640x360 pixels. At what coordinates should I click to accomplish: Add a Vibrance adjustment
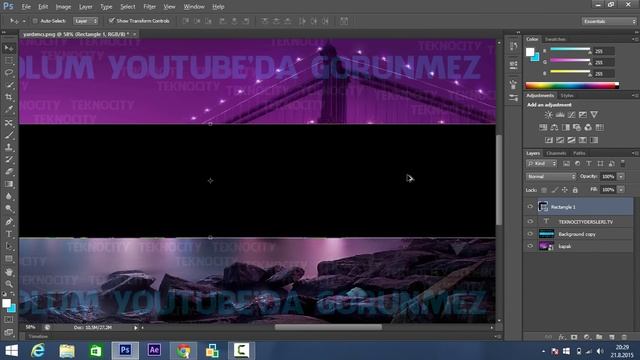point(594,115)
